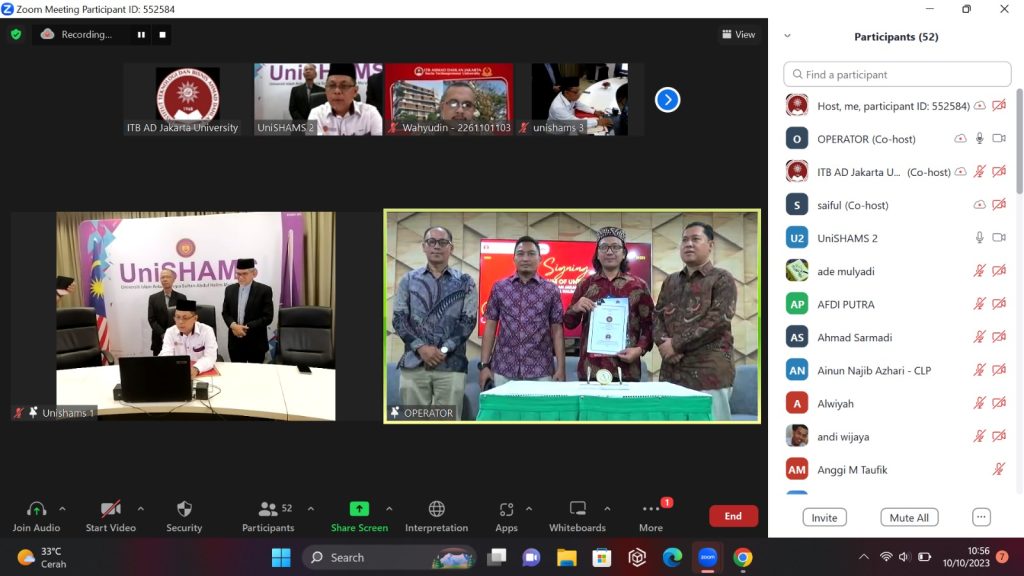Click andi wijaya's video-off icon

[x=999, y=436]
